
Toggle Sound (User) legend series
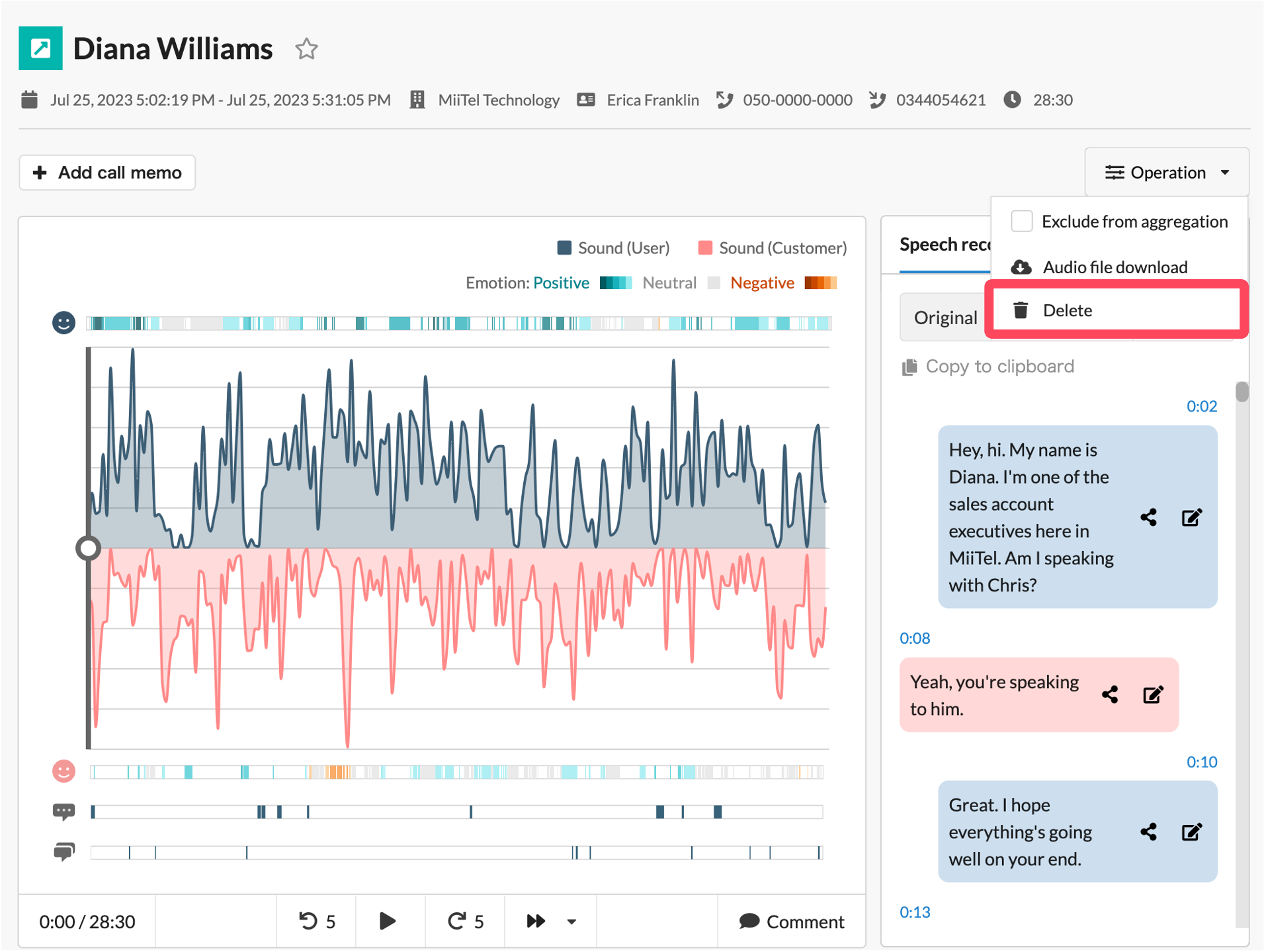tap(614, 248)
